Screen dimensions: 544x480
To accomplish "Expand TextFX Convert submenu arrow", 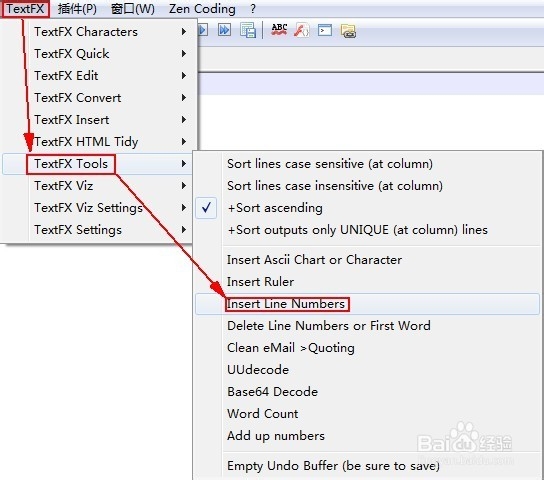I will tap(184, 97).
